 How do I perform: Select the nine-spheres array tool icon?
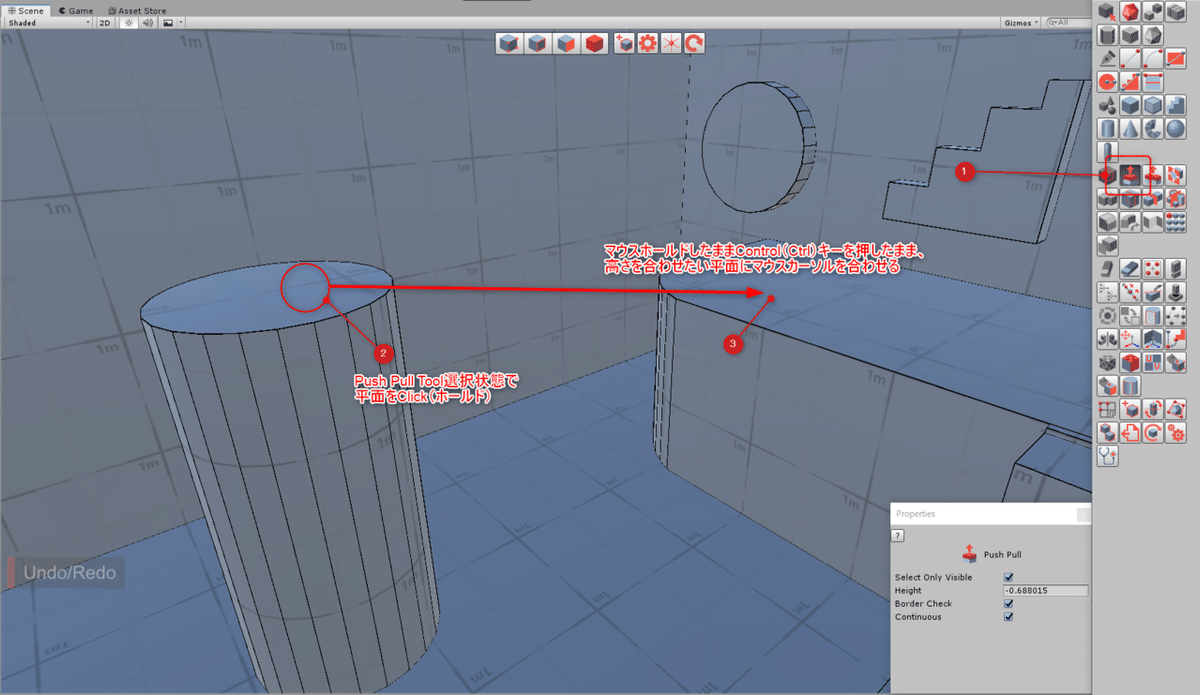1175,221
